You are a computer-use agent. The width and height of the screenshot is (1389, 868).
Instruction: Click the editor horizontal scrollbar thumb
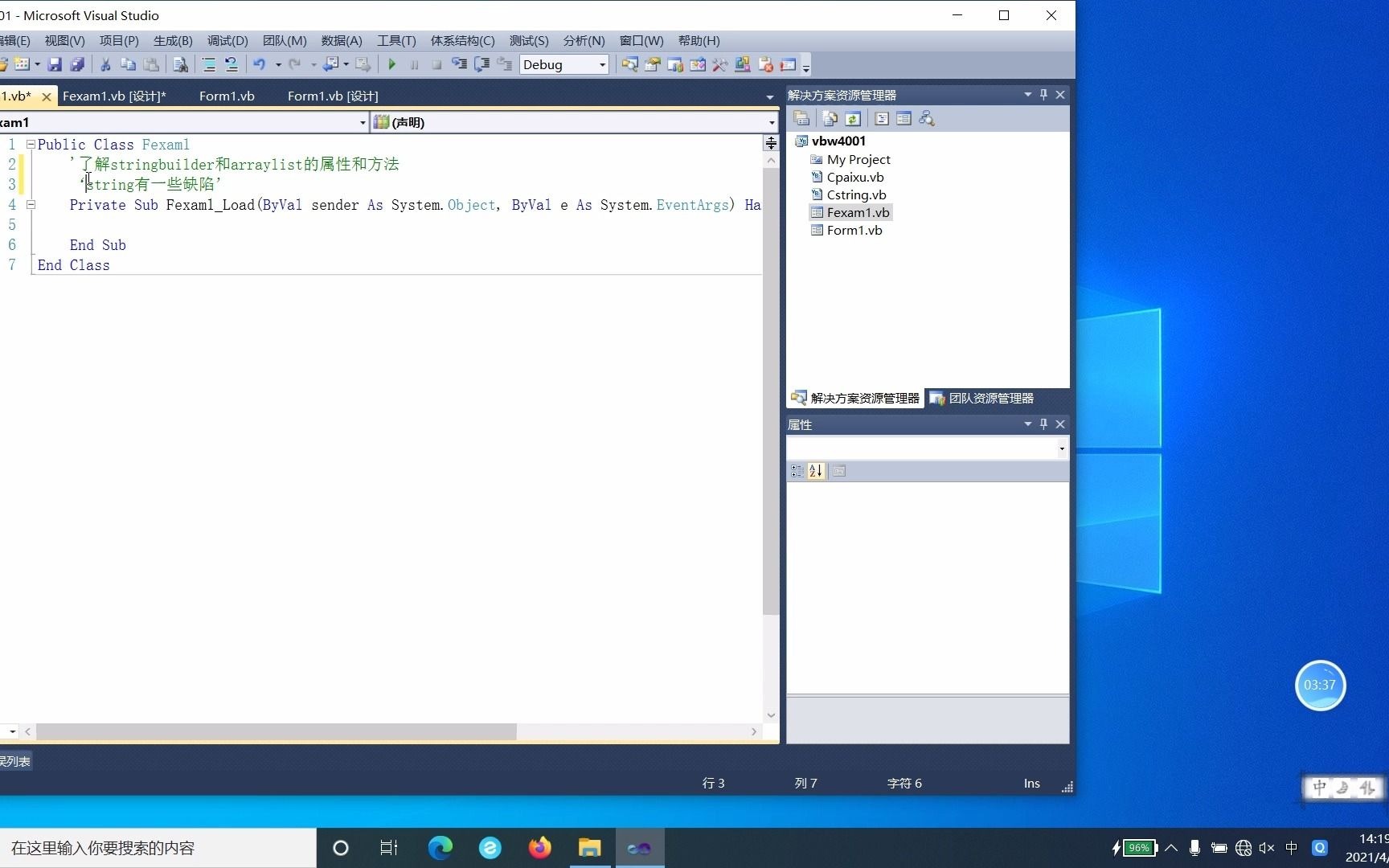click(x=277, y=732)
